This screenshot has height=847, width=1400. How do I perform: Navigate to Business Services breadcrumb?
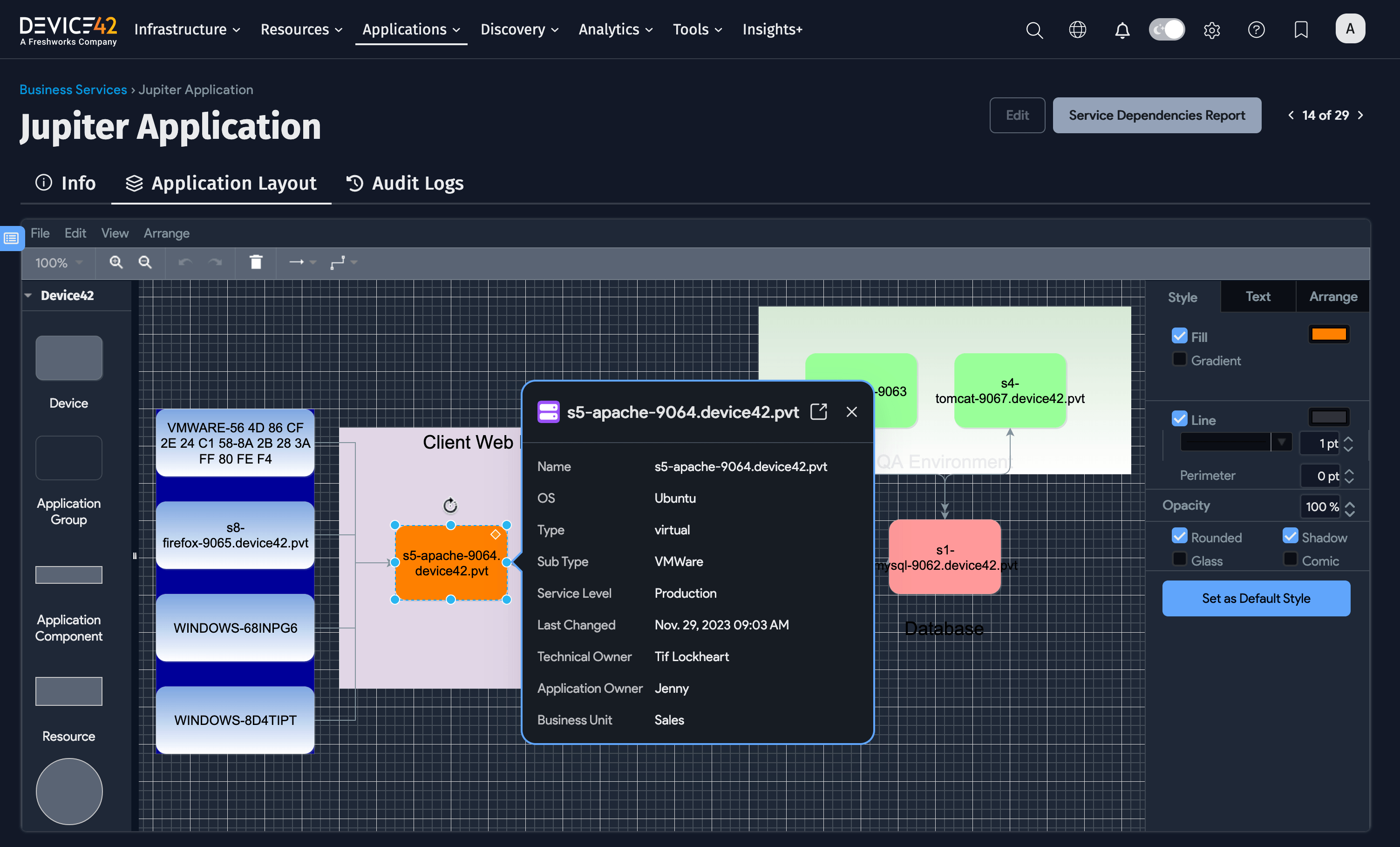tap(73, 89)
